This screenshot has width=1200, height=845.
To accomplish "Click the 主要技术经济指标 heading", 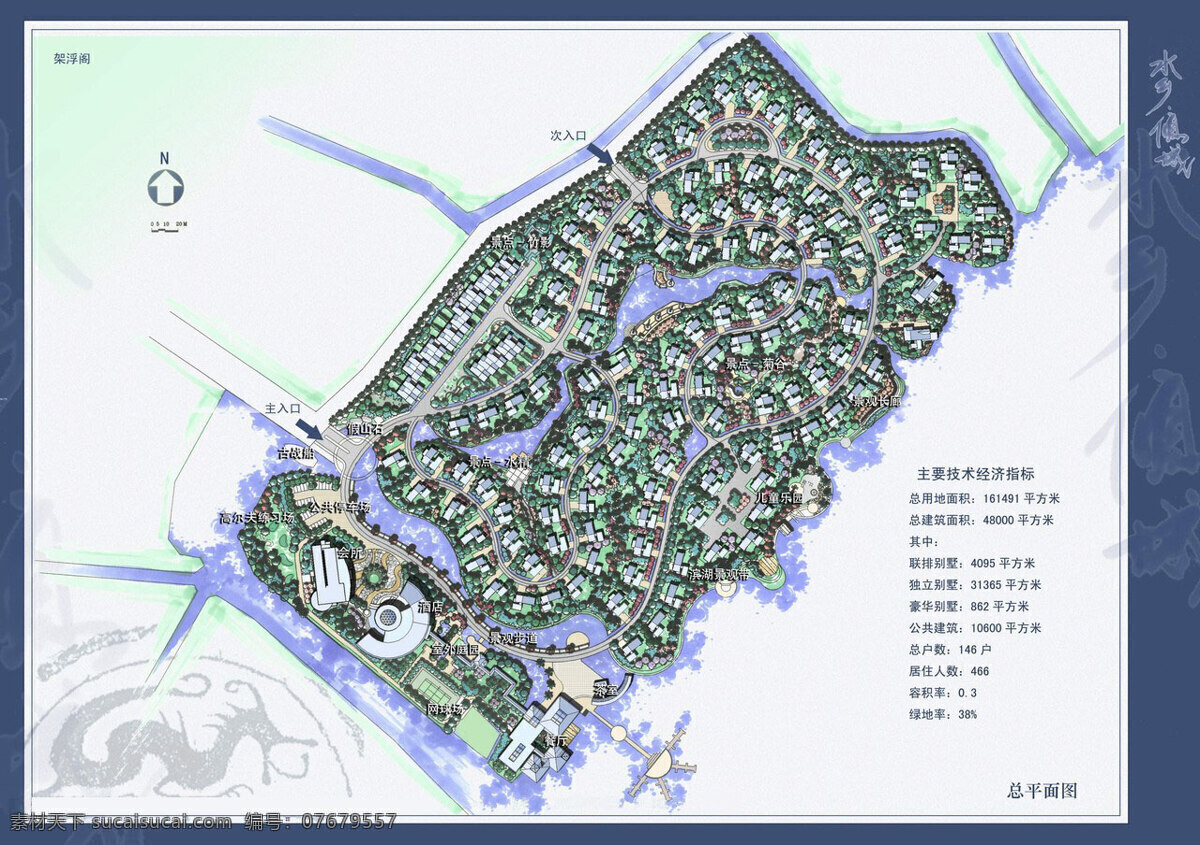I will point(976,474).
